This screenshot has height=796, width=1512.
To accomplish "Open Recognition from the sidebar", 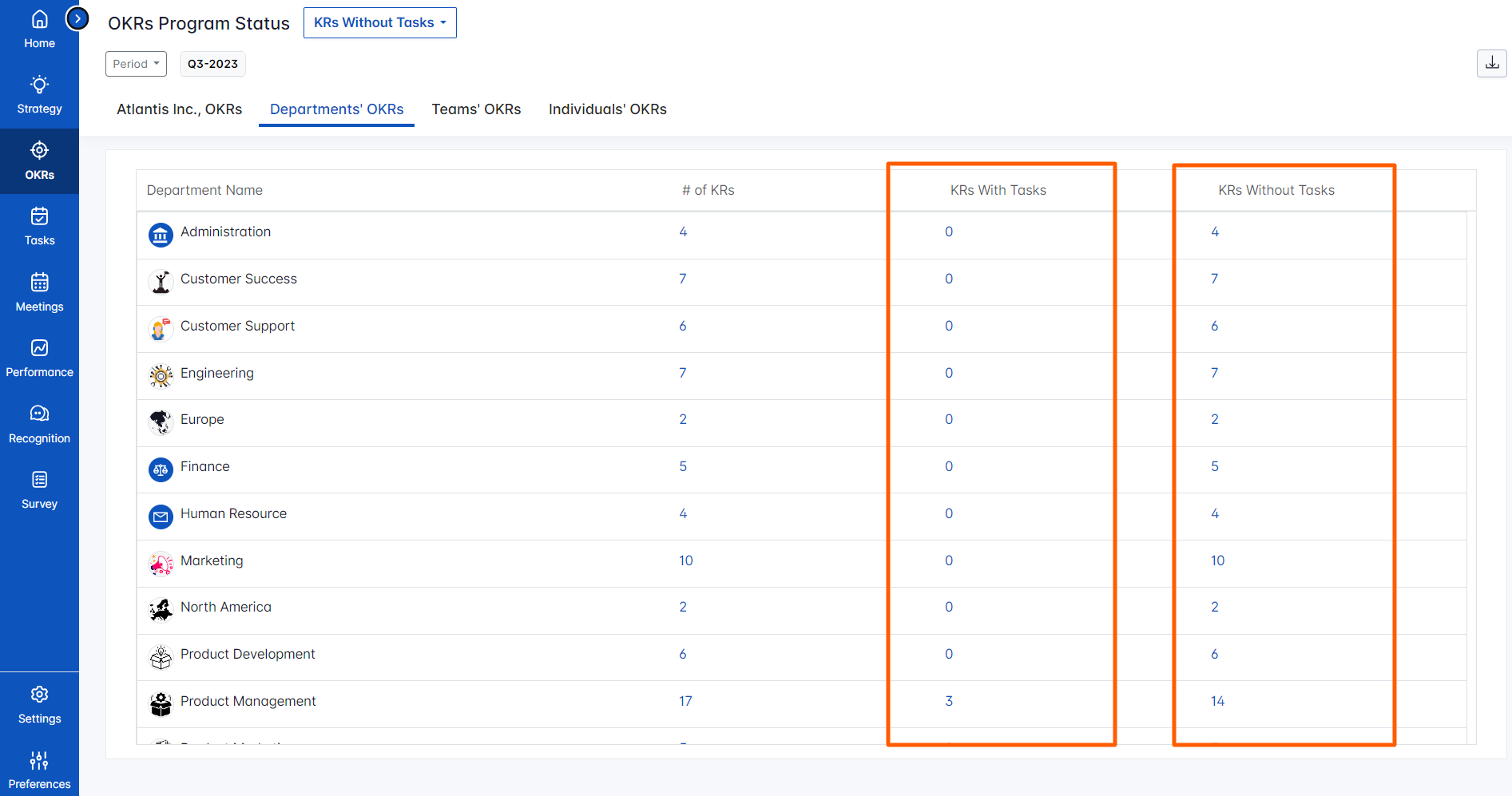I will 39,424.
